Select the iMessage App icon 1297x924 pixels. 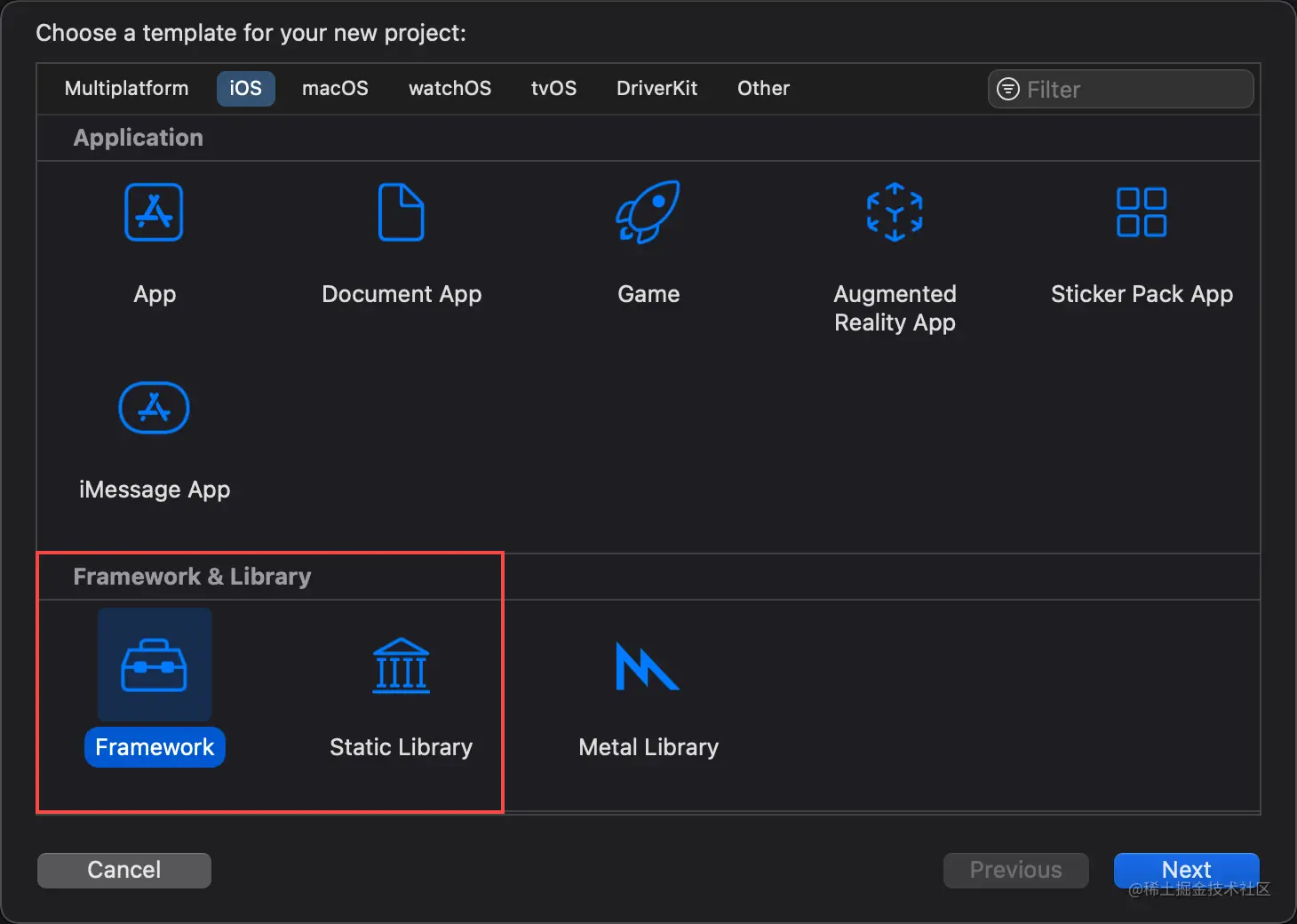[x=154, y=408]
